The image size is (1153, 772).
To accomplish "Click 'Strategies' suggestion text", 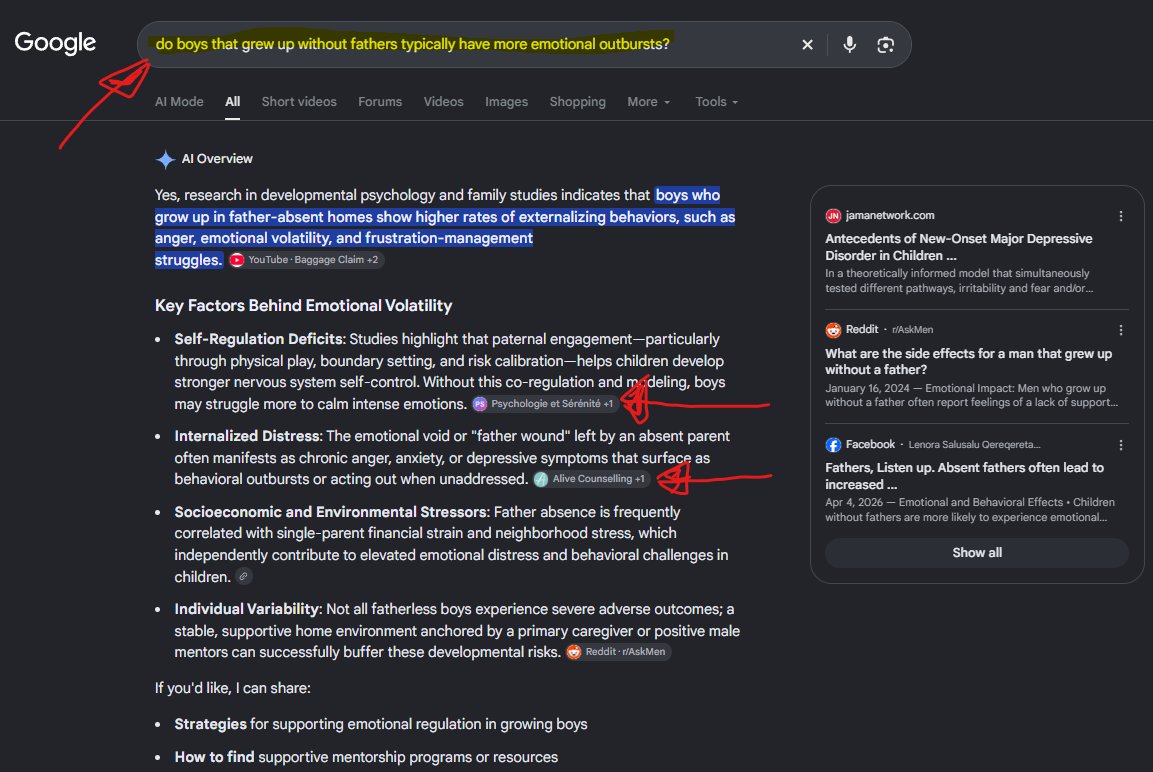I will [x=210, y=724].
